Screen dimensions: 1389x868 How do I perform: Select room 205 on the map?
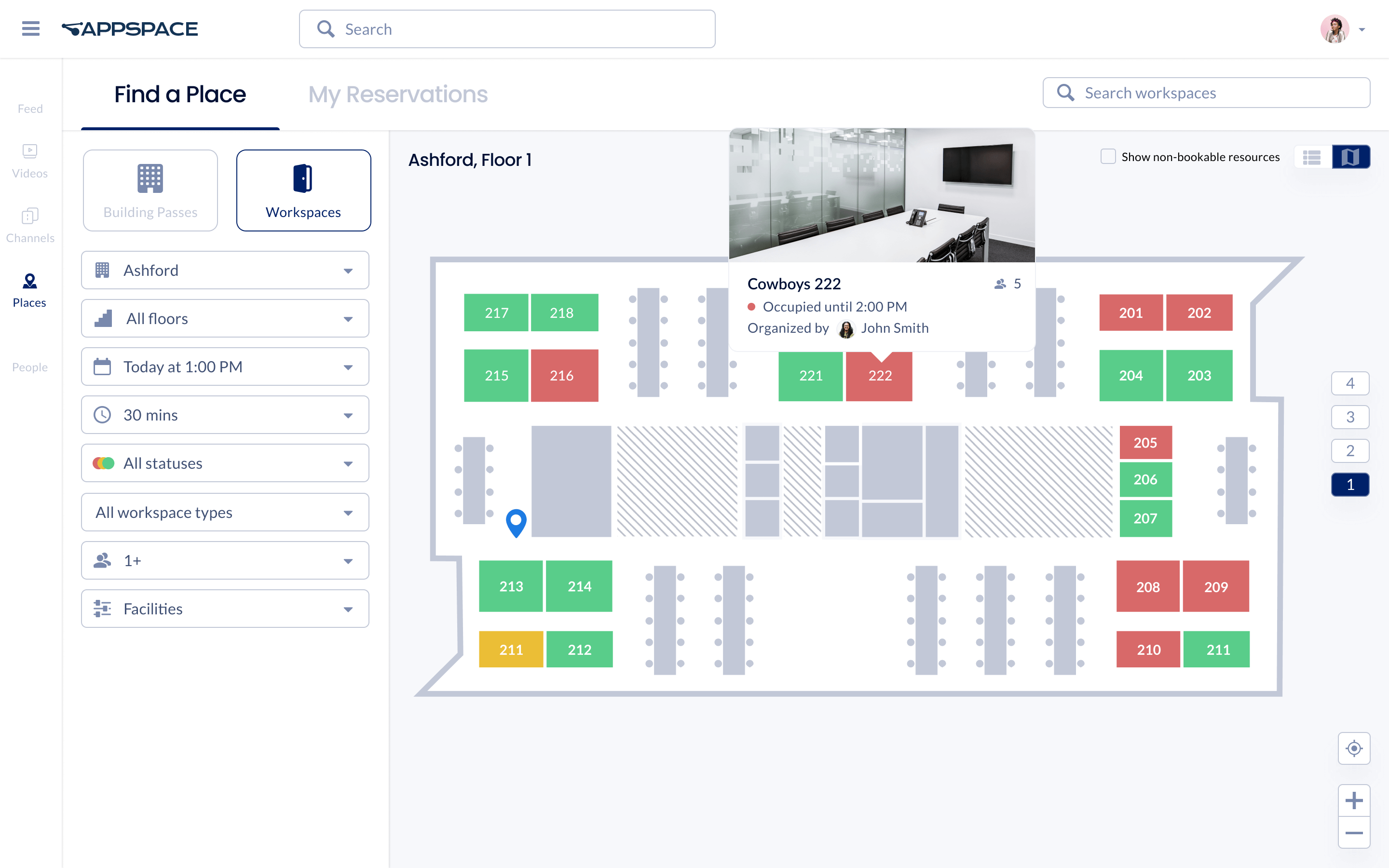[1145, 443]
